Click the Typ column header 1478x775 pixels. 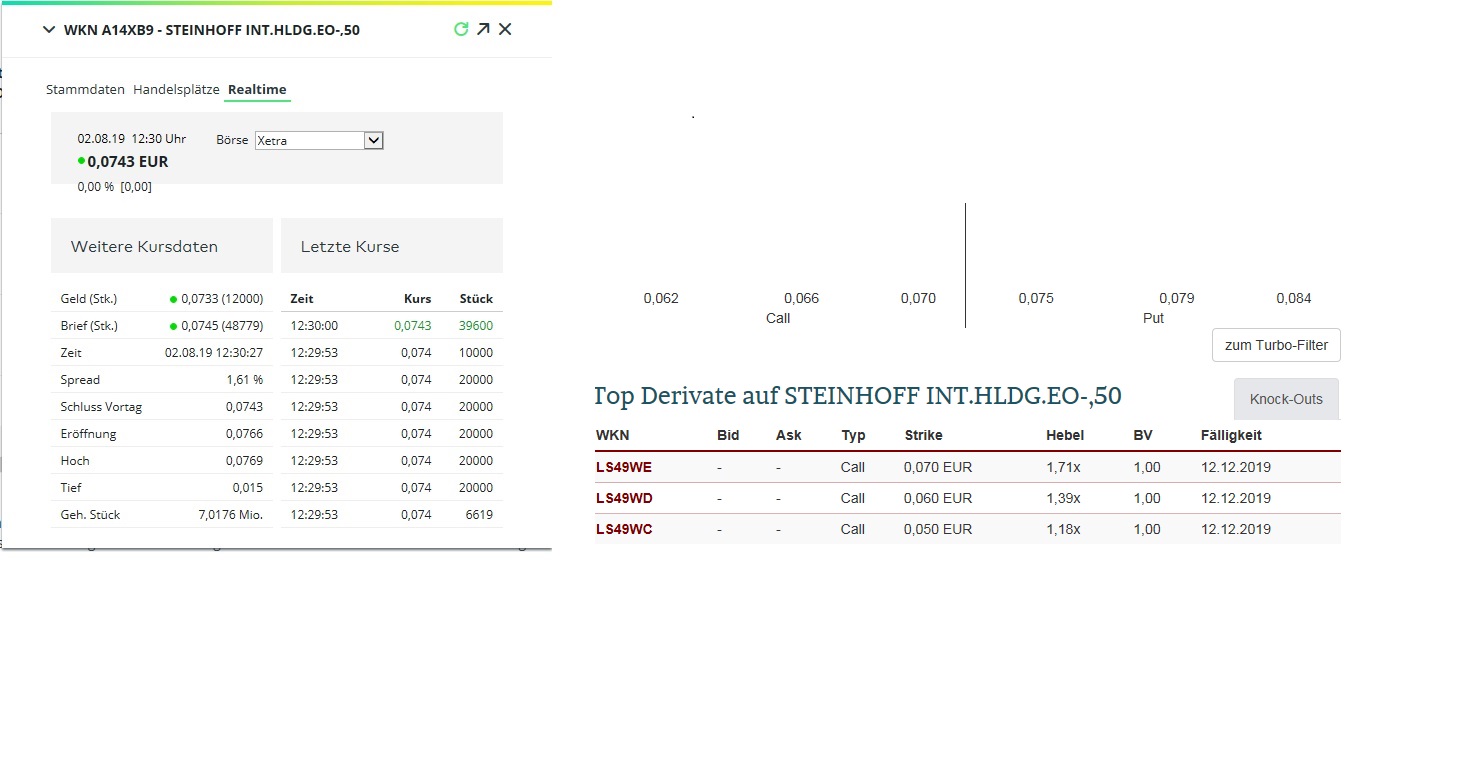coord(853,436)
